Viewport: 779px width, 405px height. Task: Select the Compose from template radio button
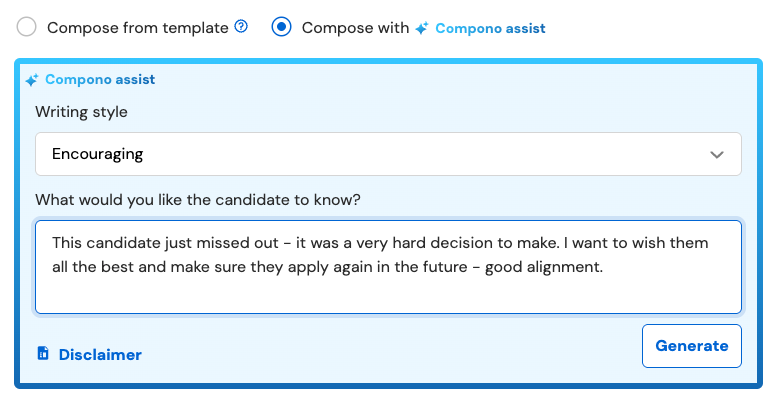tap(26, 27)
